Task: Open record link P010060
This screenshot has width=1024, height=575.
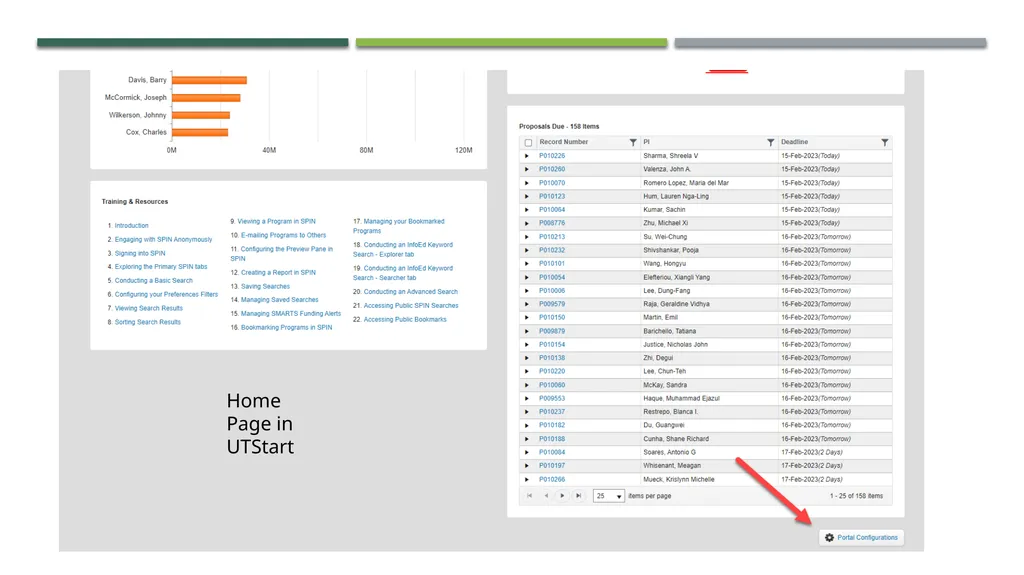Action: coord(552,385)
